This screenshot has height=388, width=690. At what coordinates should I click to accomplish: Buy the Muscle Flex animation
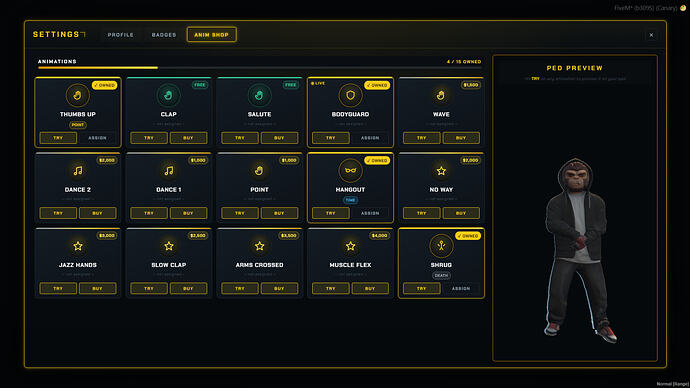coord(370,288)
